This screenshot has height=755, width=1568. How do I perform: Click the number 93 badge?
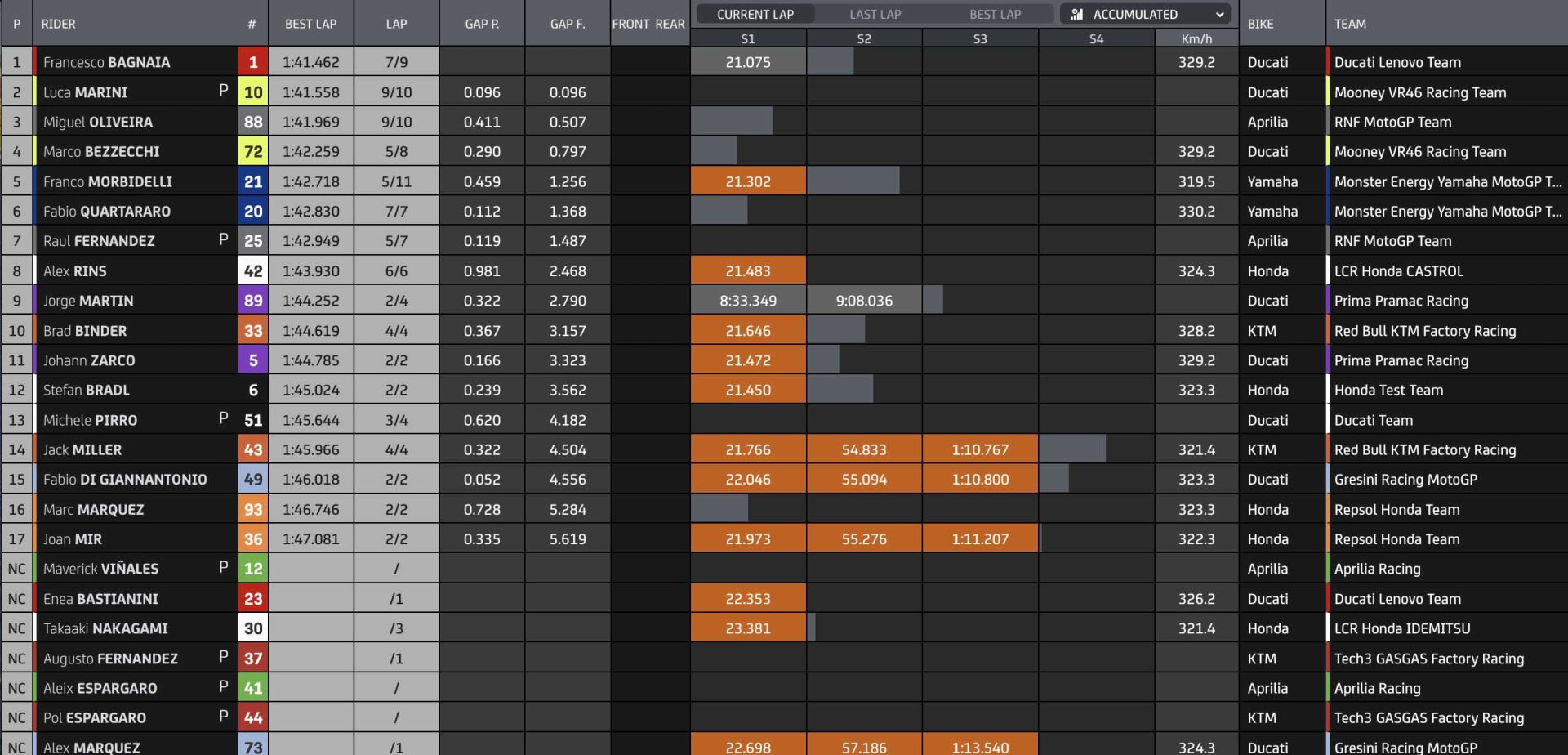point(253,509)
